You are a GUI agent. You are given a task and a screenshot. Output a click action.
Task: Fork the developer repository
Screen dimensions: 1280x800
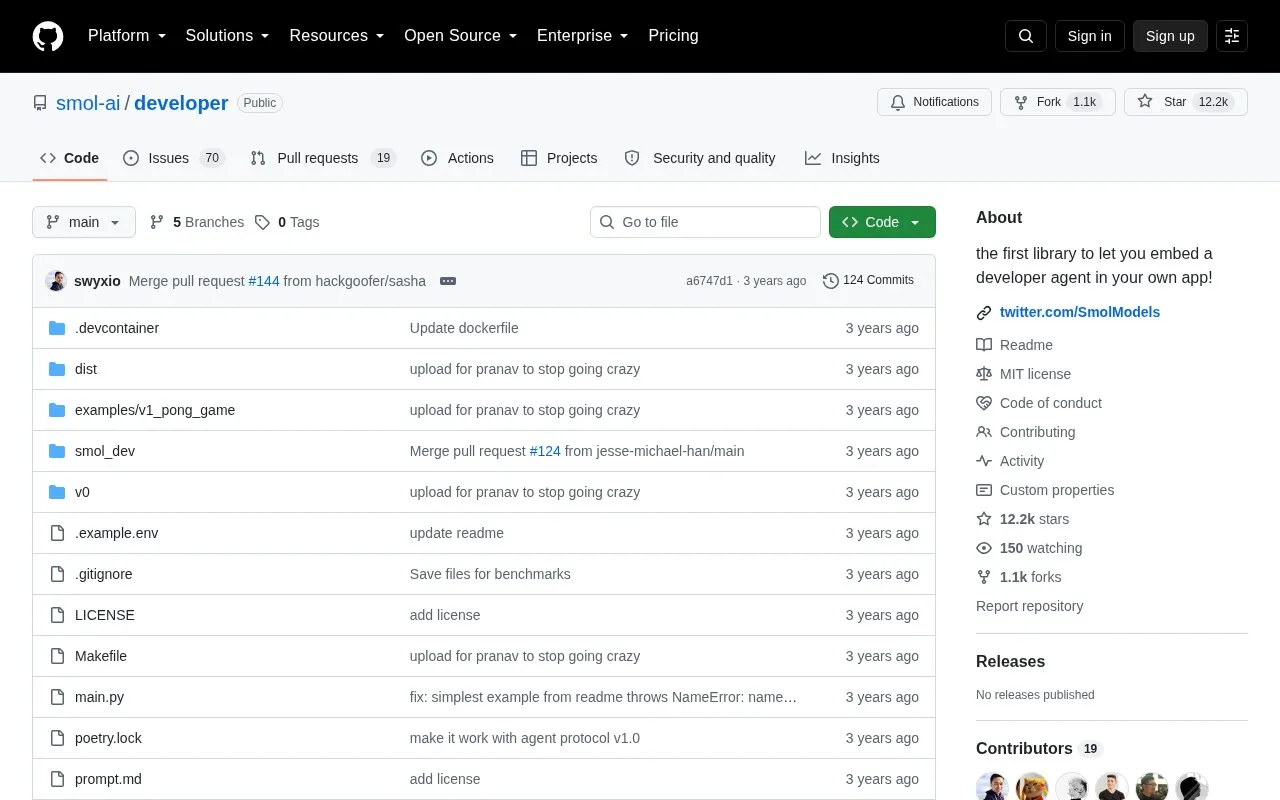[1058, 102]
